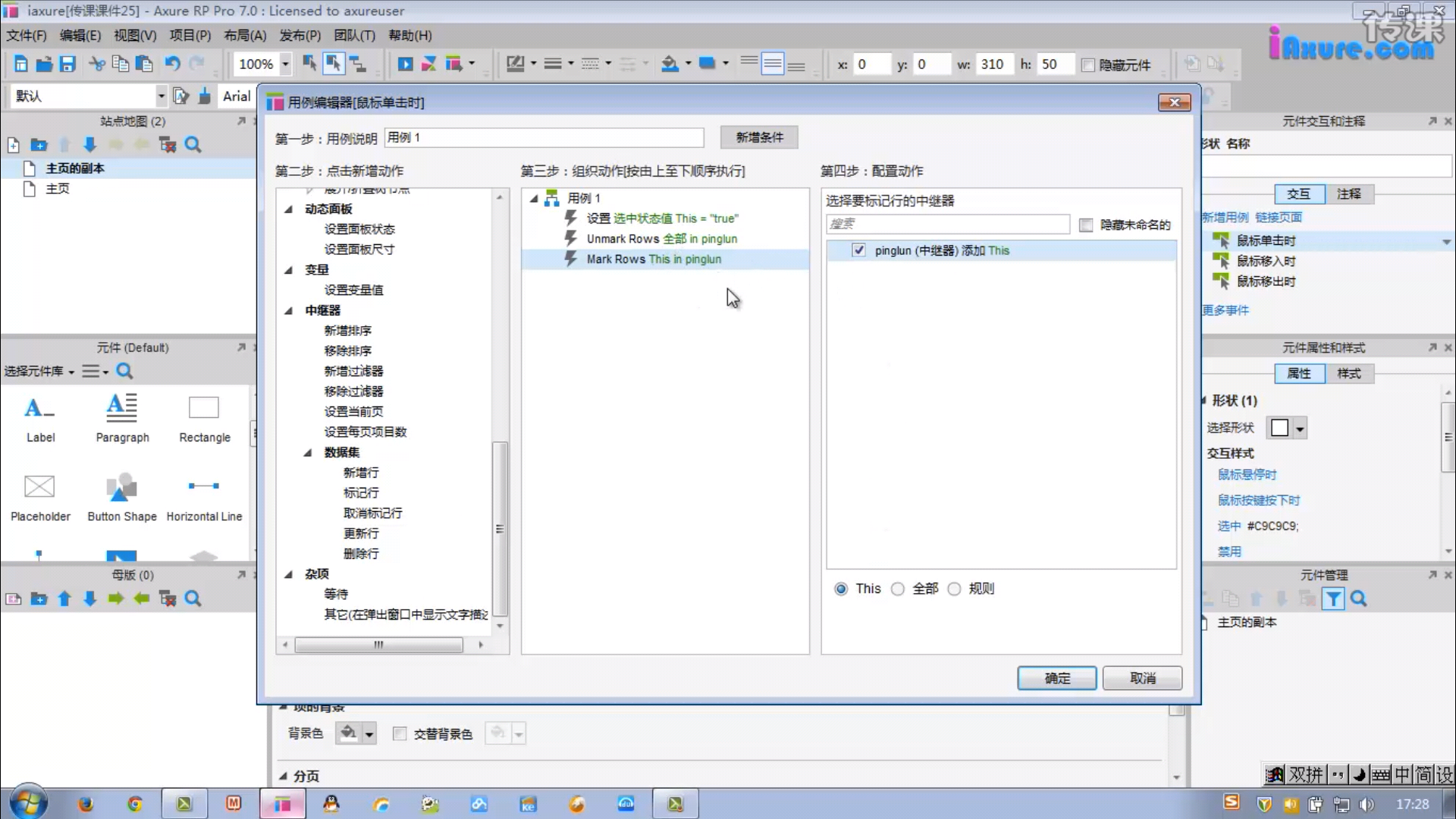Select the Horizontal Line widget icon
Image resolution: width=1456 pixels, height=819 pixels.
coord(203,486)
